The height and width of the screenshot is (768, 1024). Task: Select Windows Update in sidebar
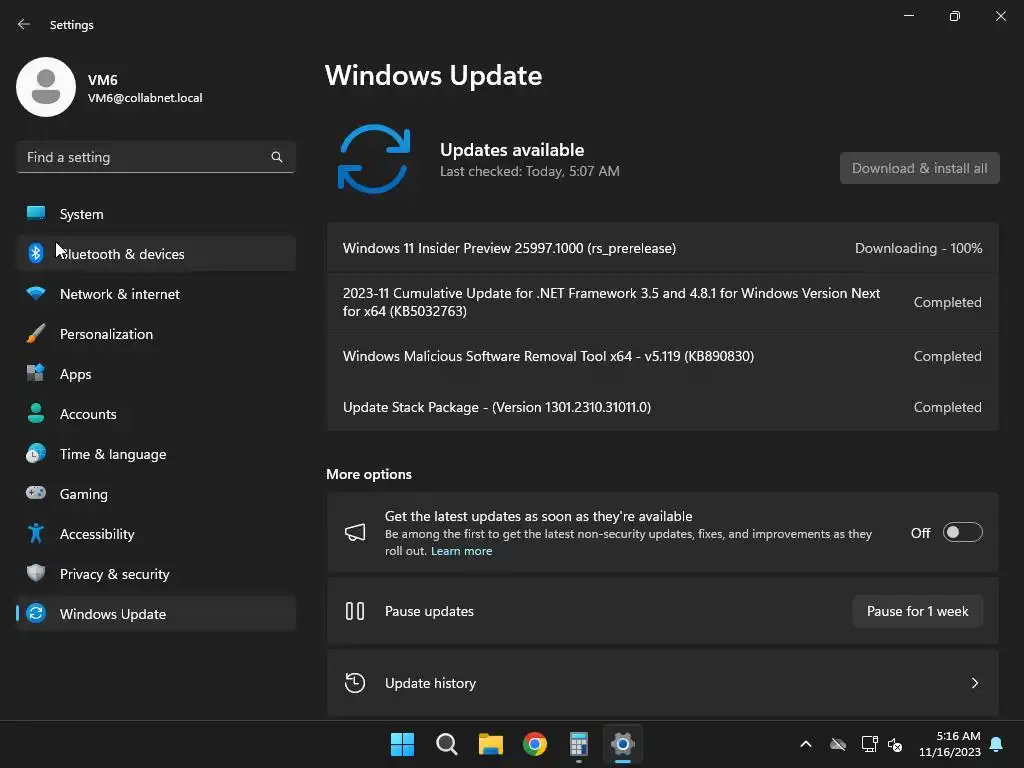[x=156, y=613]
